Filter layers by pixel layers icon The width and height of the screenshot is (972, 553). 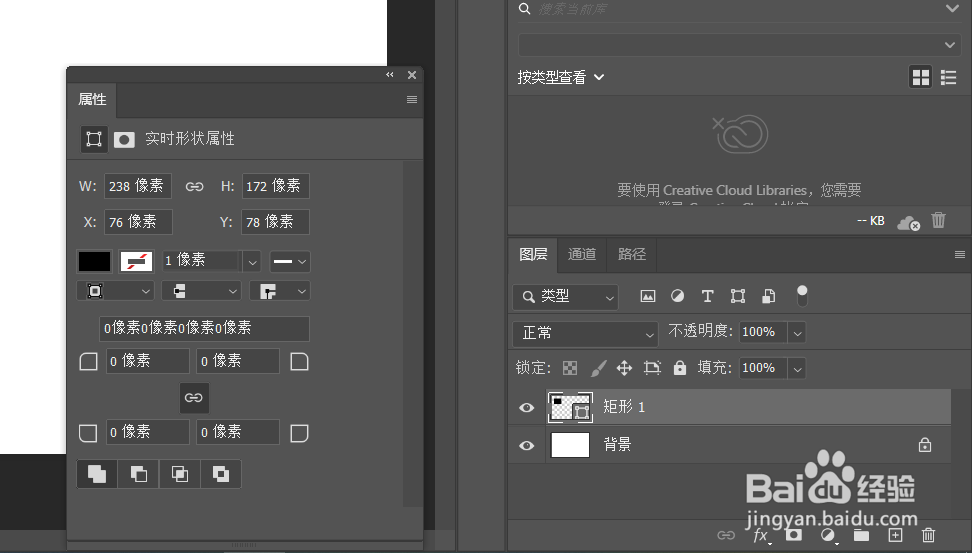click(648, 296)
